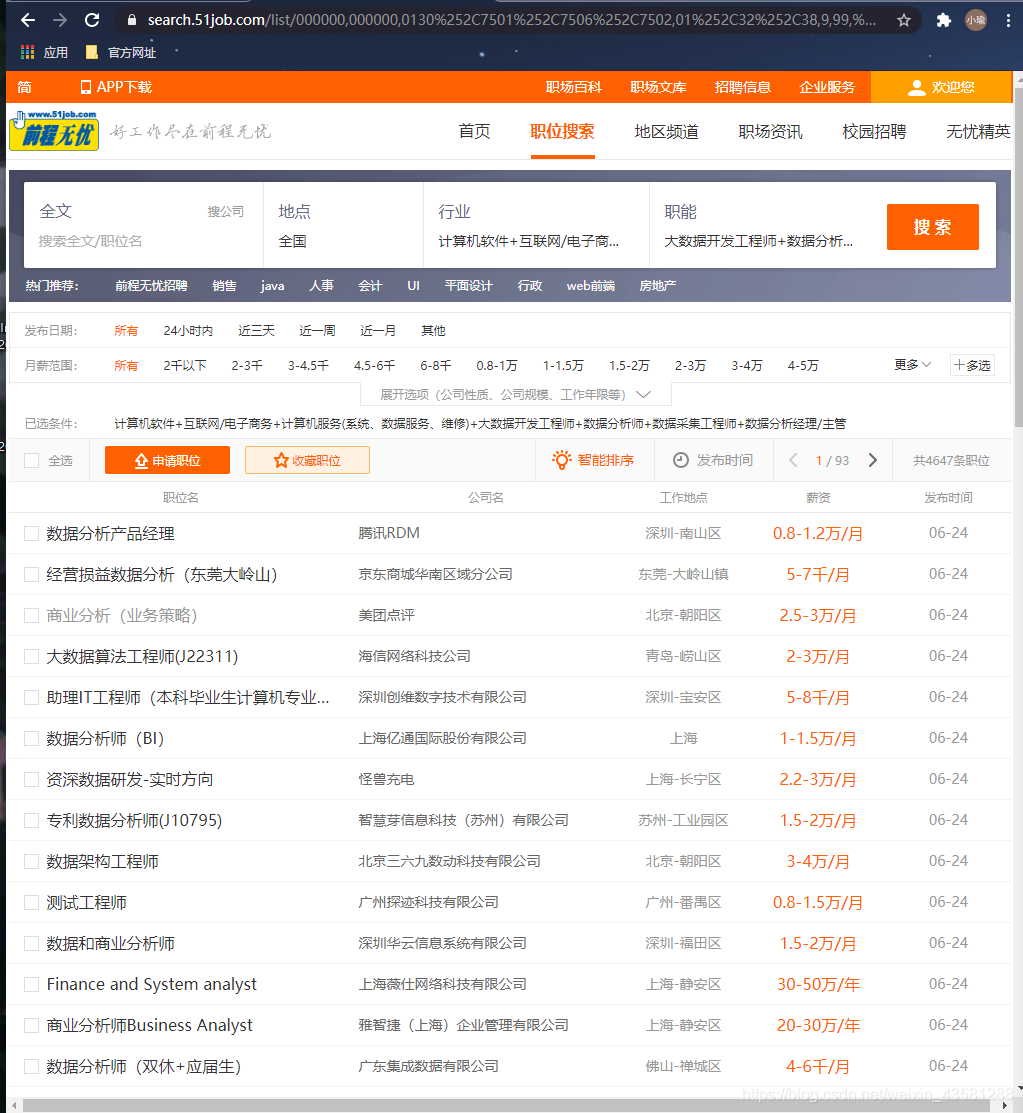Open Chrome three-dot menu
Viewport: 1023px width, 1113px height.
pyautogui.click(x=1008, y=20)
